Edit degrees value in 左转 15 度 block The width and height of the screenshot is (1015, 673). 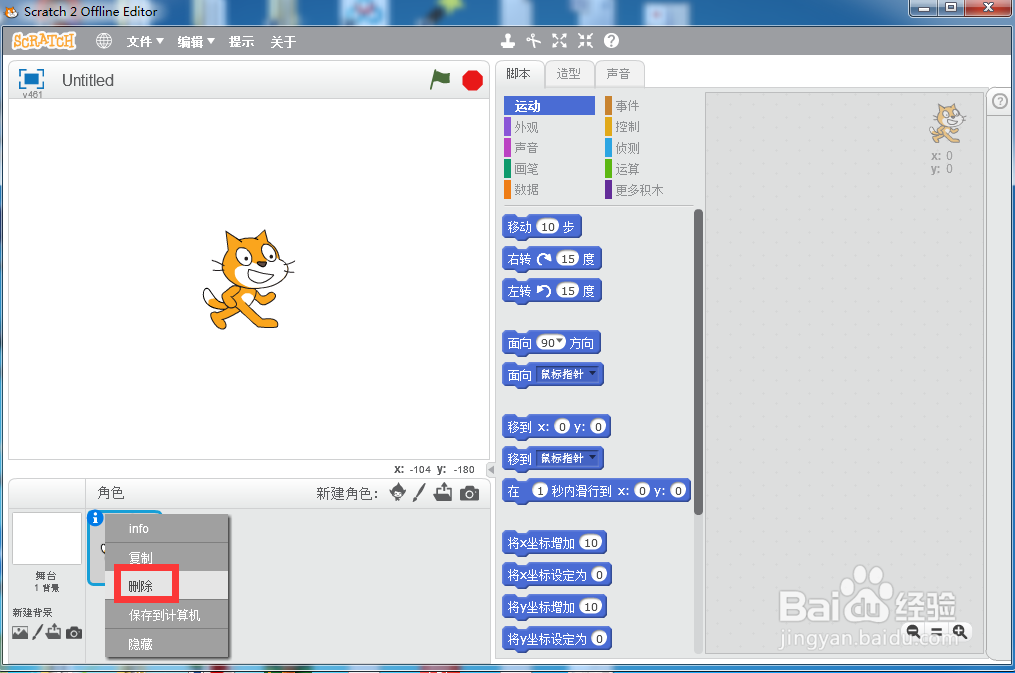tap(568, 291)
